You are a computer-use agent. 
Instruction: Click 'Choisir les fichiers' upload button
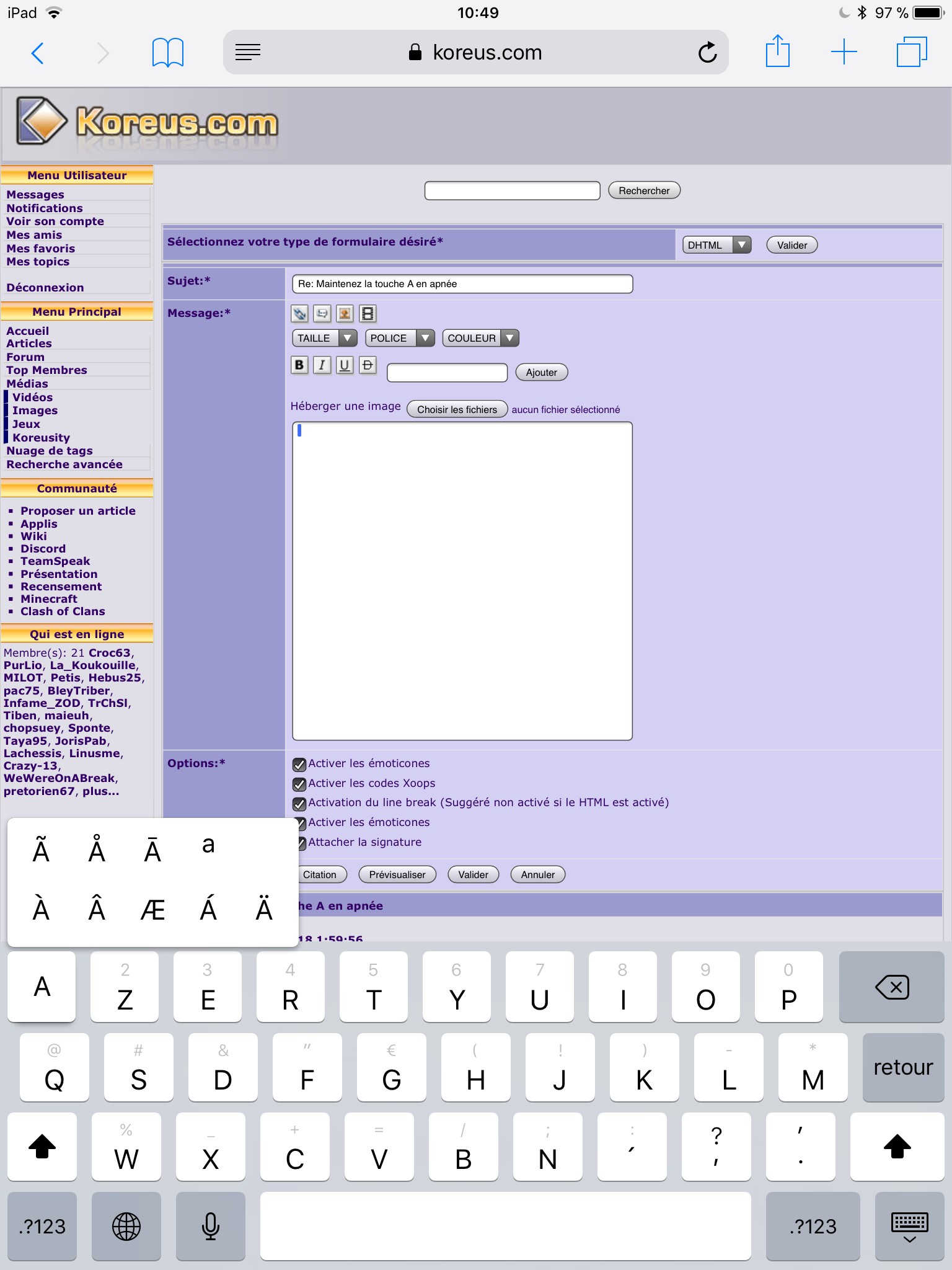[457, 409]
